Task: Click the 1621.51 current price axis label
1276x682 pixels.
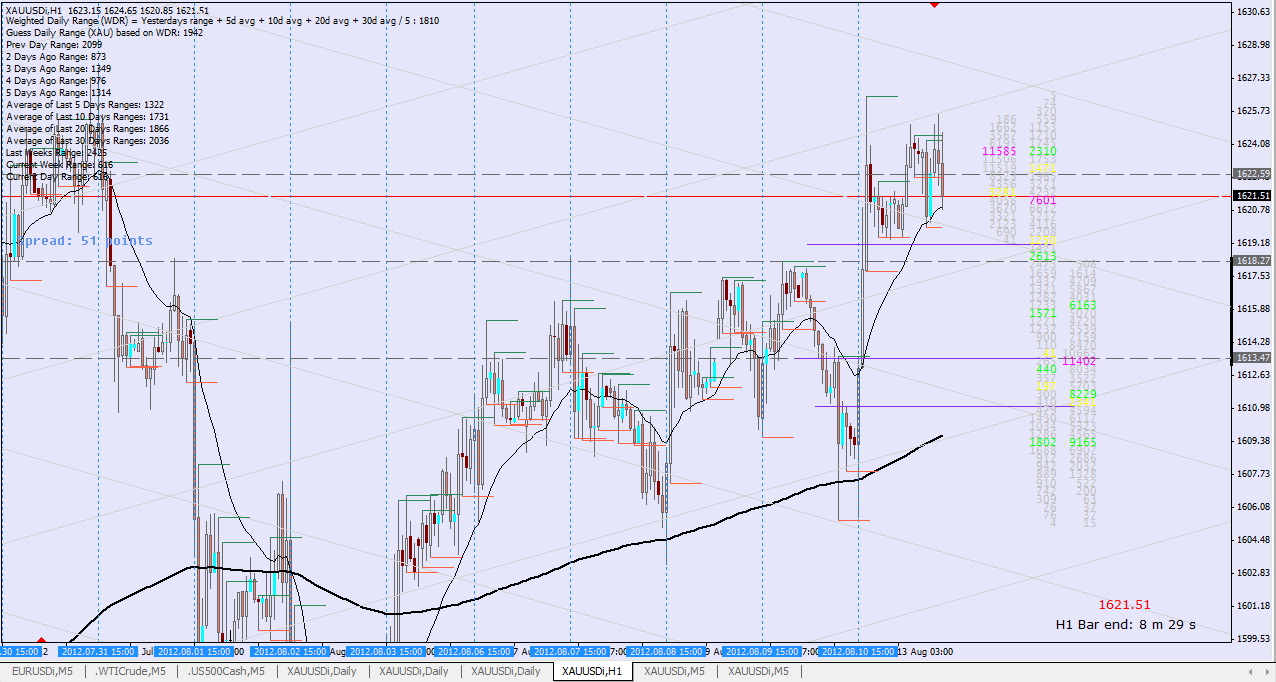Action: point(1253,196)
